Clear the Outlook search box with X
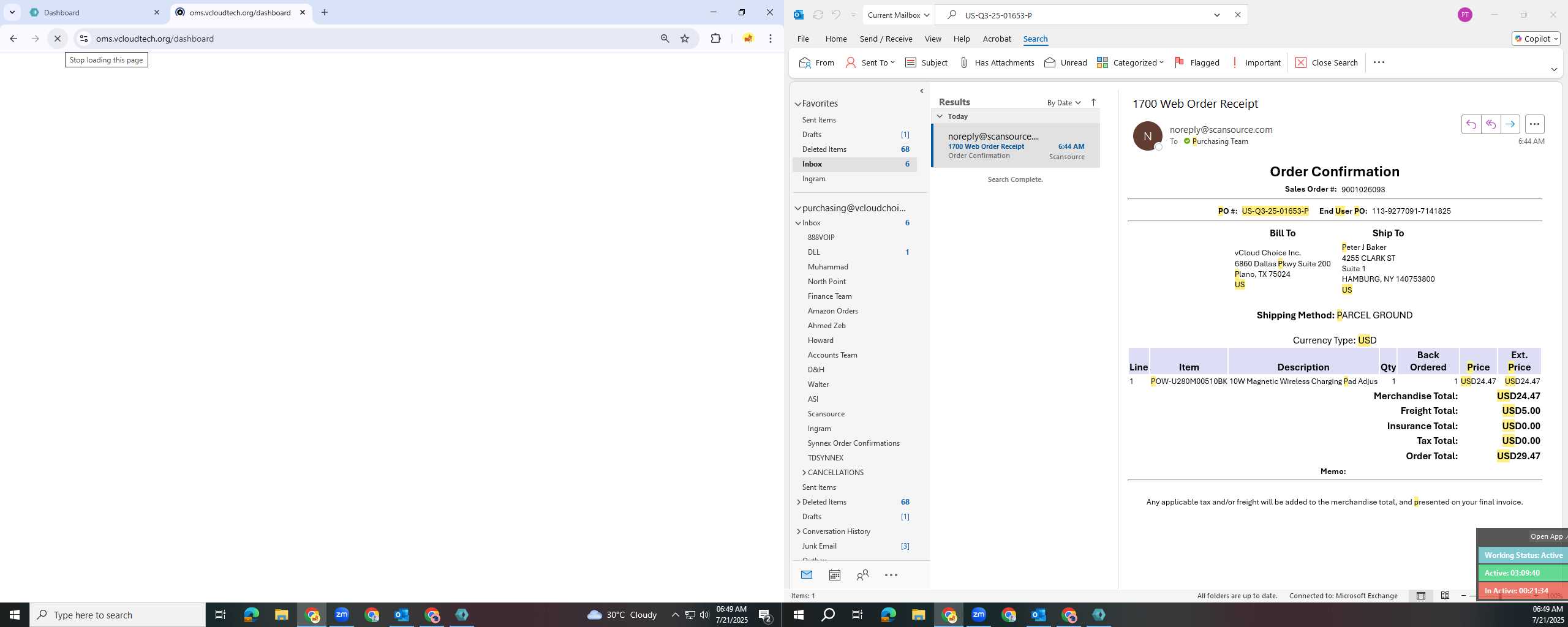The width and height of the screenshot is (1568, 627). coord(1238,15)
